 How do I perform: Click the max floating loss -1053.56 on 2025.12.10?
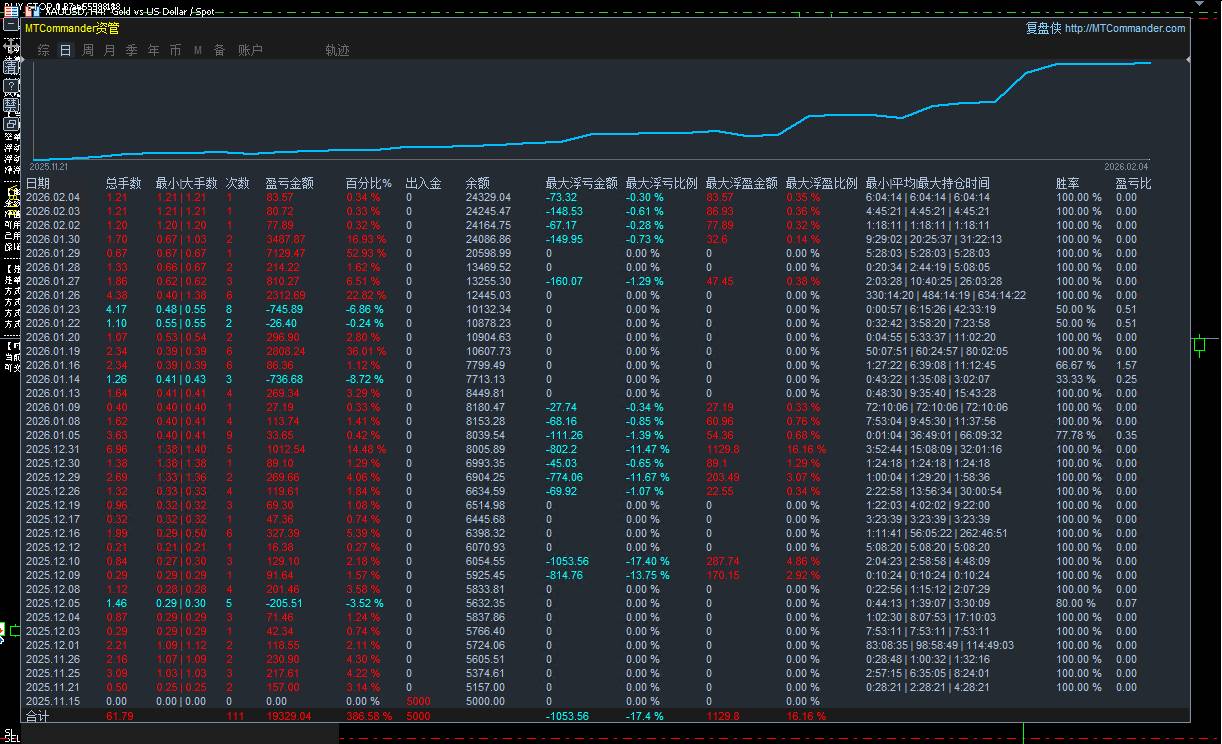click(x=567, y=562)
